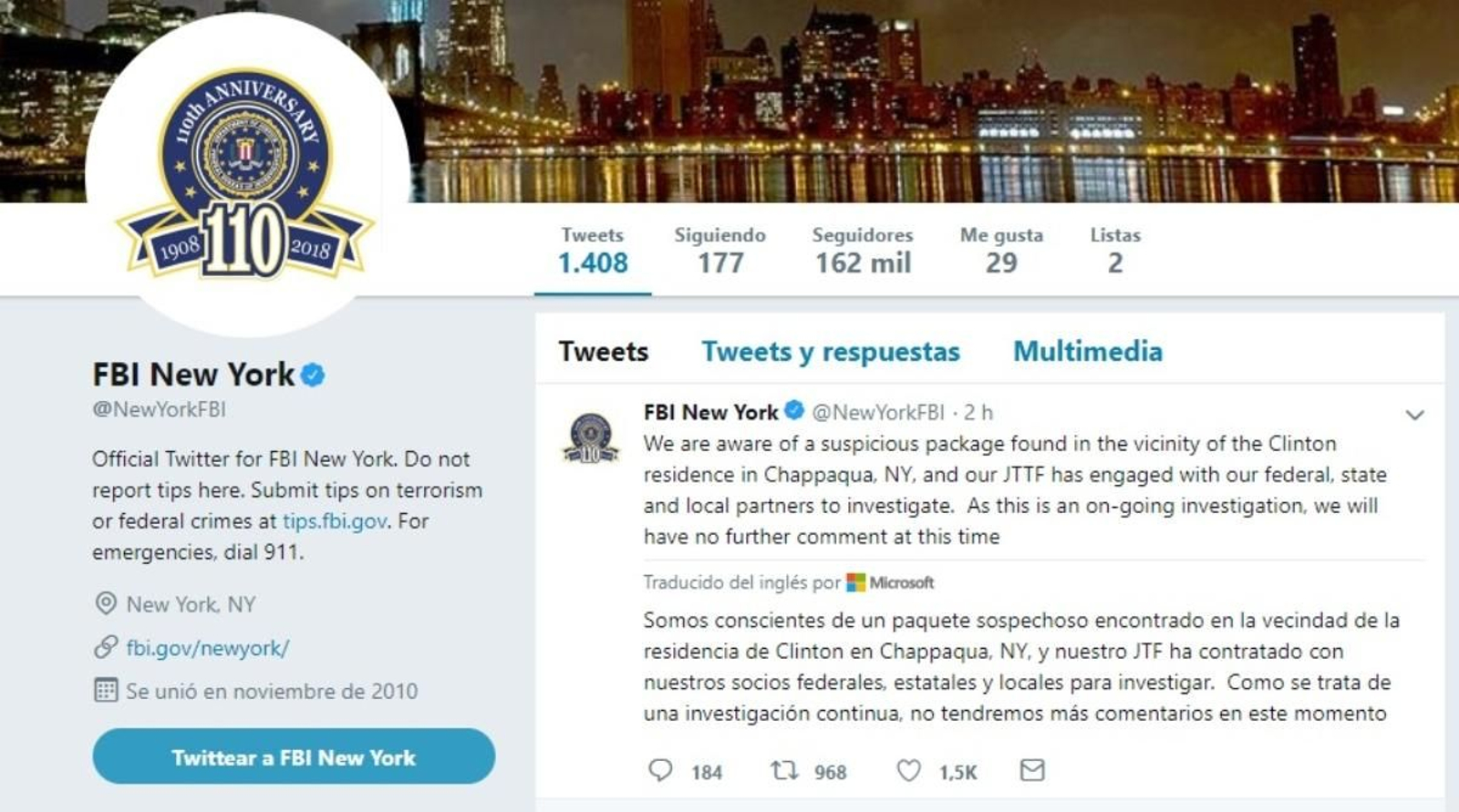
Task: Open the Listas 2 stat
Action: (x=1115, y=250)
